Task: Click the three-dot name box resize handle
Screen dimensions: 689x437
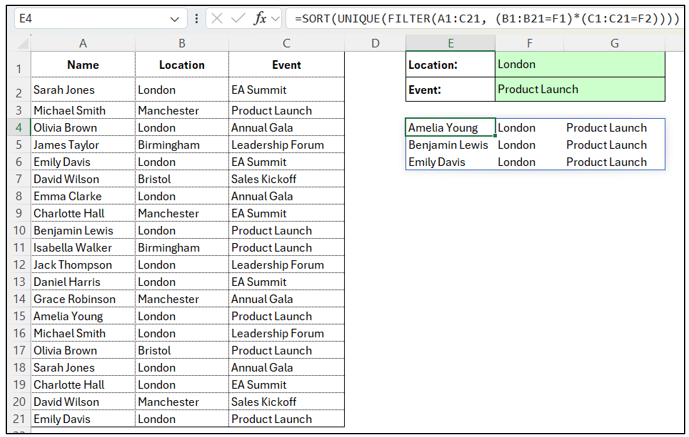Action: (x=196, y=18)
